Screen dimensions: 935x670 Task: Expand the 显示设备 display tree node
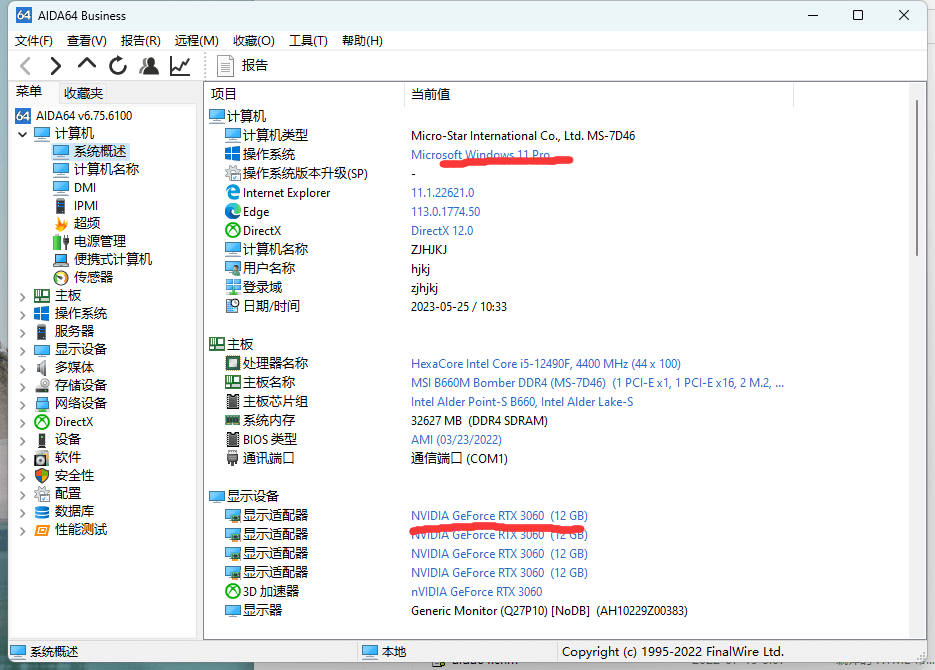(x=23, y=350)
